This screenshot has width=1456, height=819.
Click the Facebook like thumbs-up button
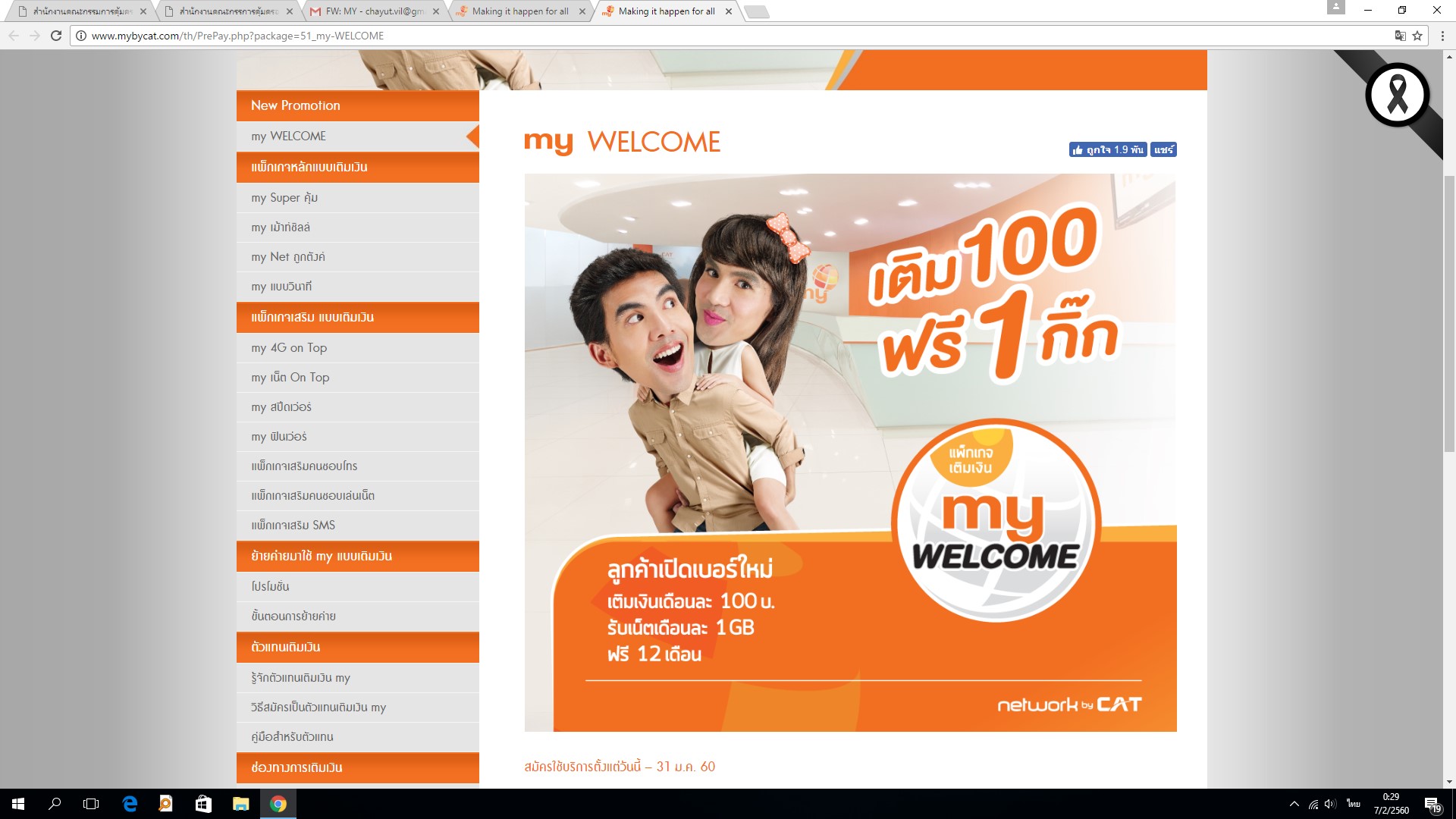point(1107,149)
